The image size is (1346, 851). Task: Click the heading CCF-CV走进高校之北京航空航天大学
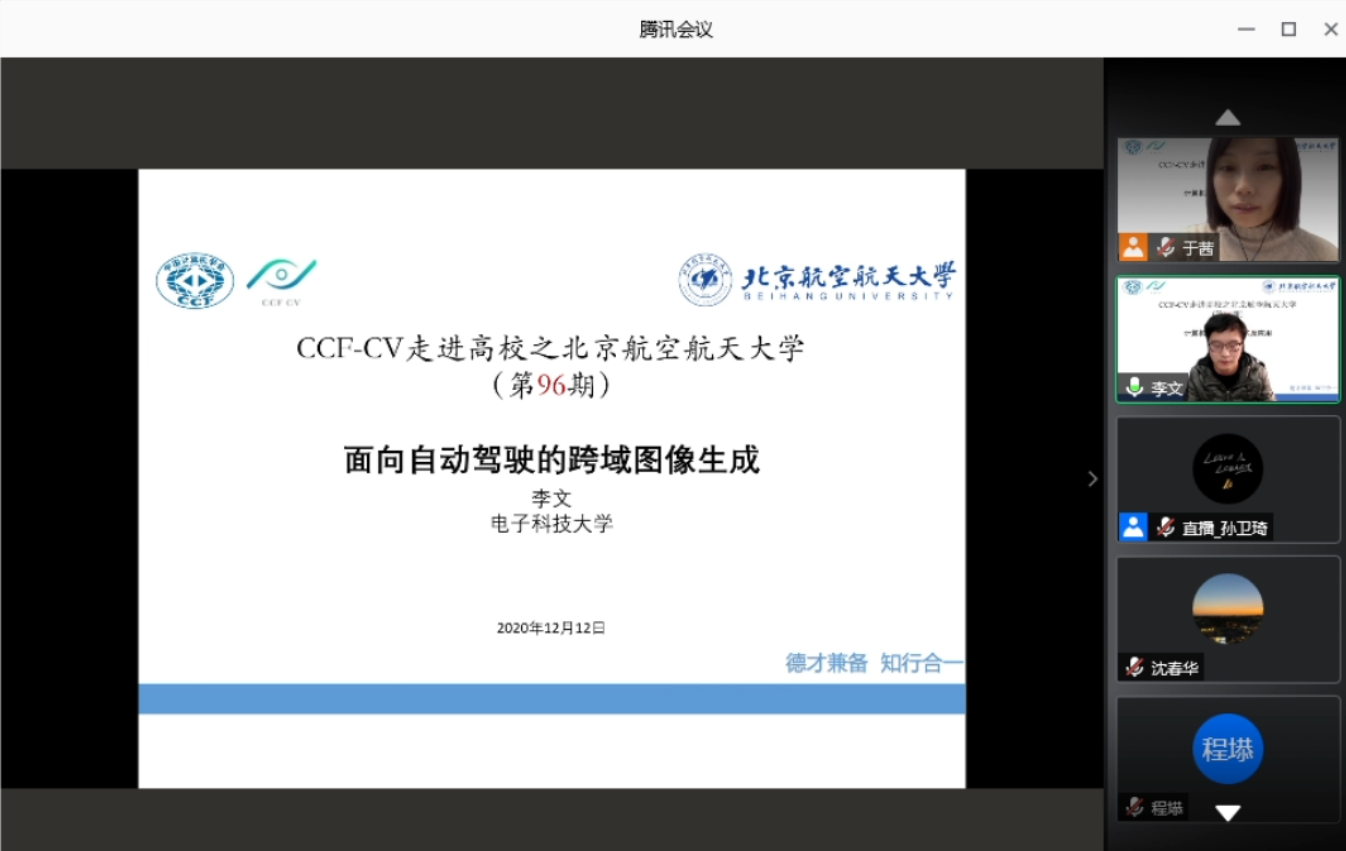click(551, 349)
